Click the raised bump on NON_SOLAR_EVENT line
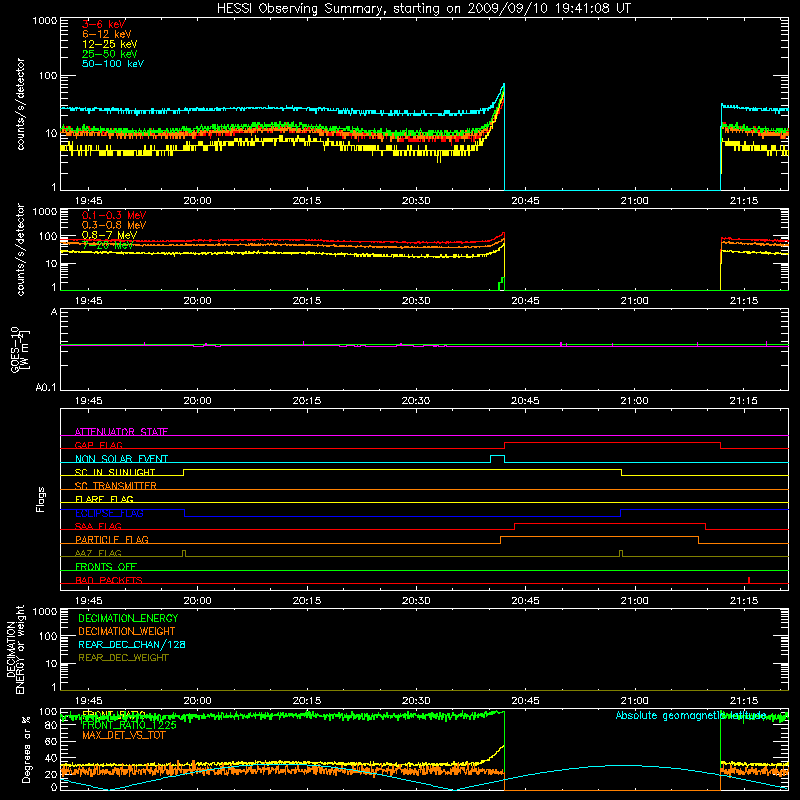 (497, 458)
